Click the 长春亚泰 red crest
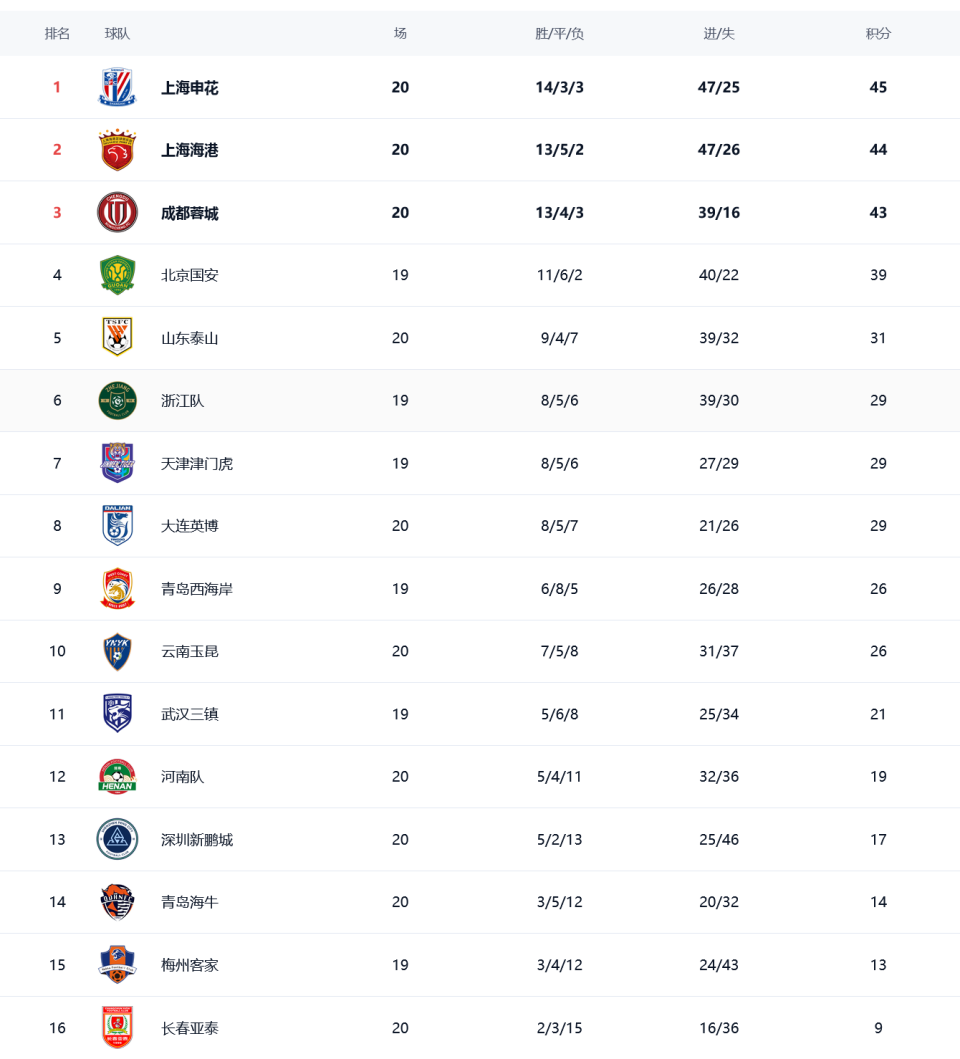This screenshot has width=960, height=1059. pyautogui.click(x=117, y=1027)
